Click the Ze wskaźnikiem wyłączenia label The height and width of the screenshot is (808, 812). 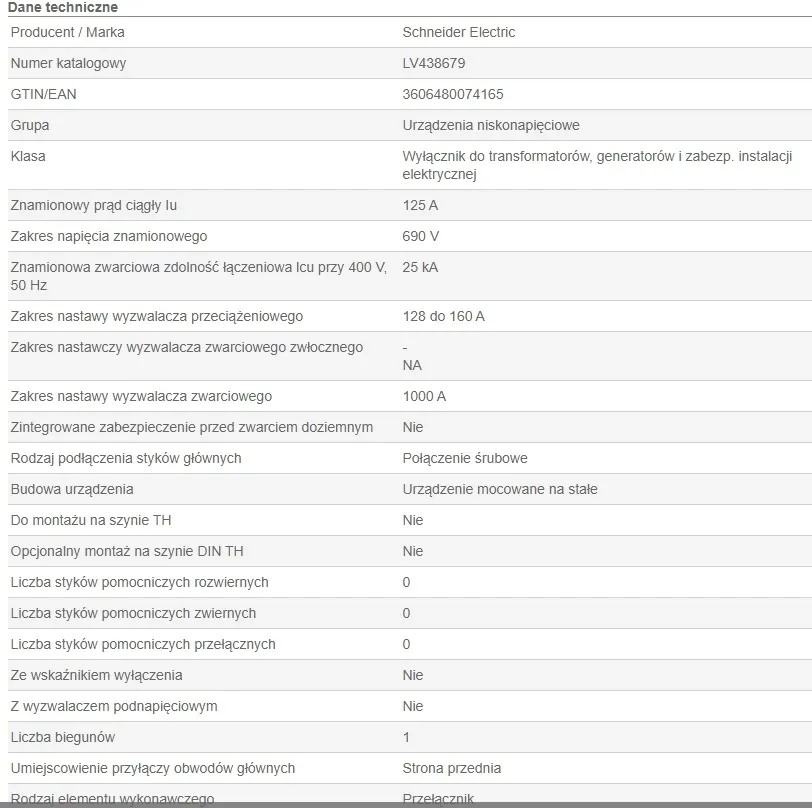coord(96,675)
